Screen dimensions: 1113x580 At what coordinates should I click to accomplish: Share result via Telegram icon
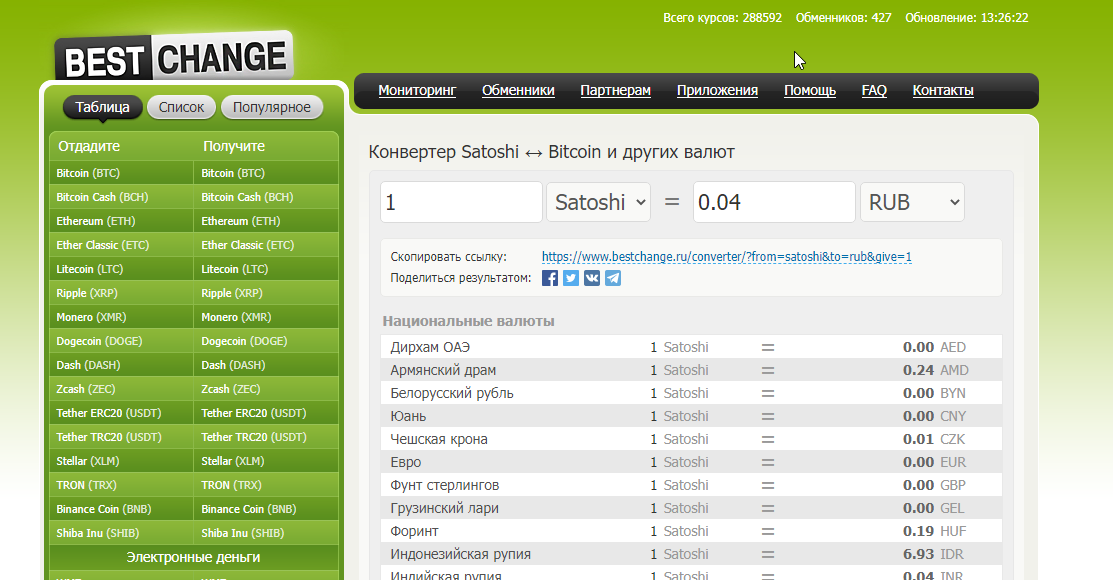tap(613, 278)
